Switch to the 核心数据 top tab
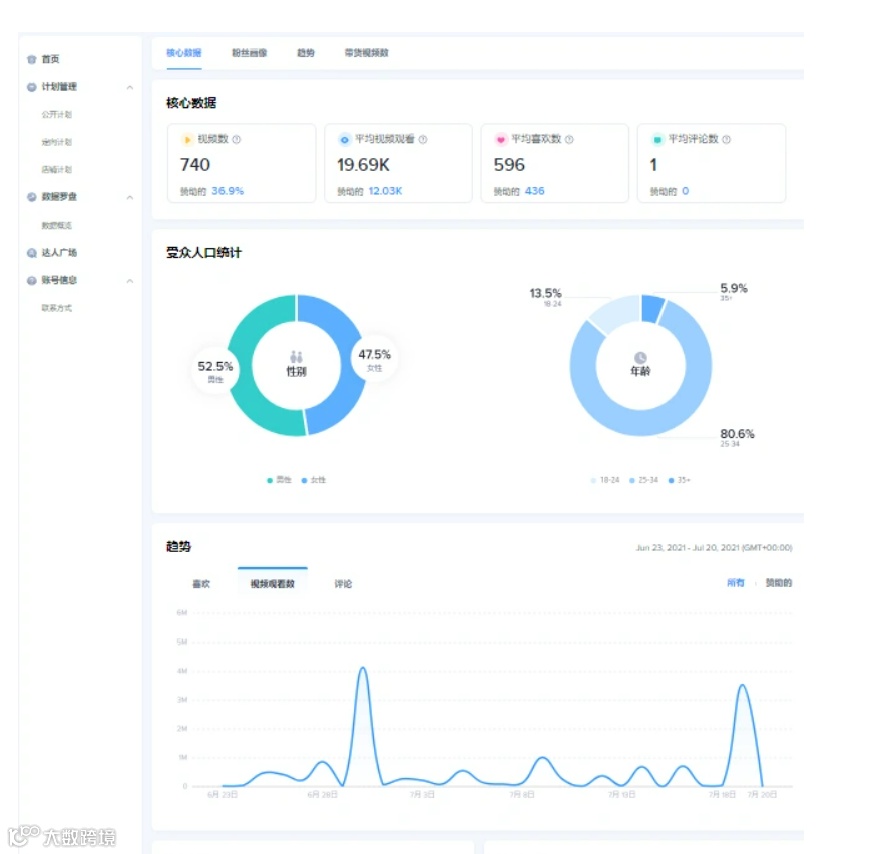 (184, 53)
